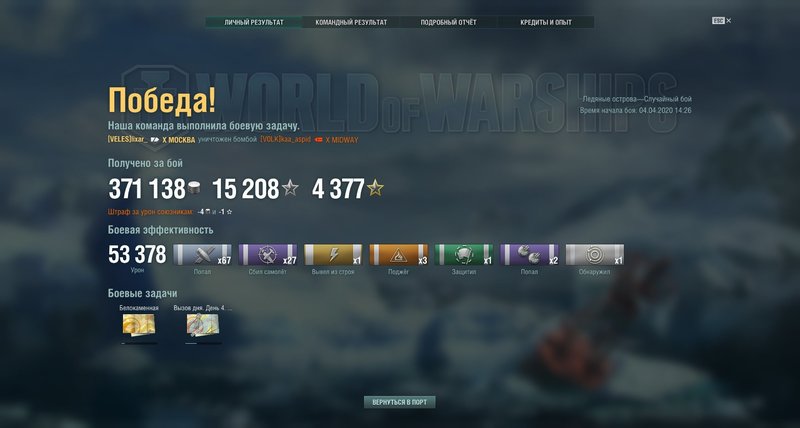The image size is (800, 428).
Task: Click the gold star free XP icon
Action: click(x=375, y=188)
